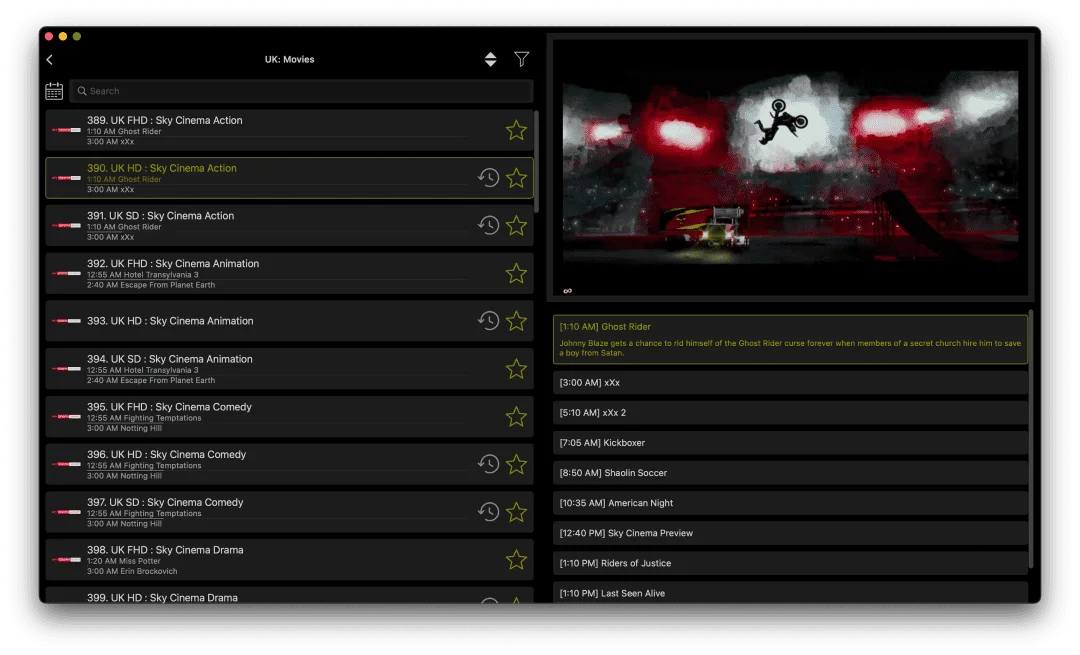This screenshot has height=655, width=1080.
Task: Favorite channel 398 Sky Cinema Drama
Action: (516, 560)
